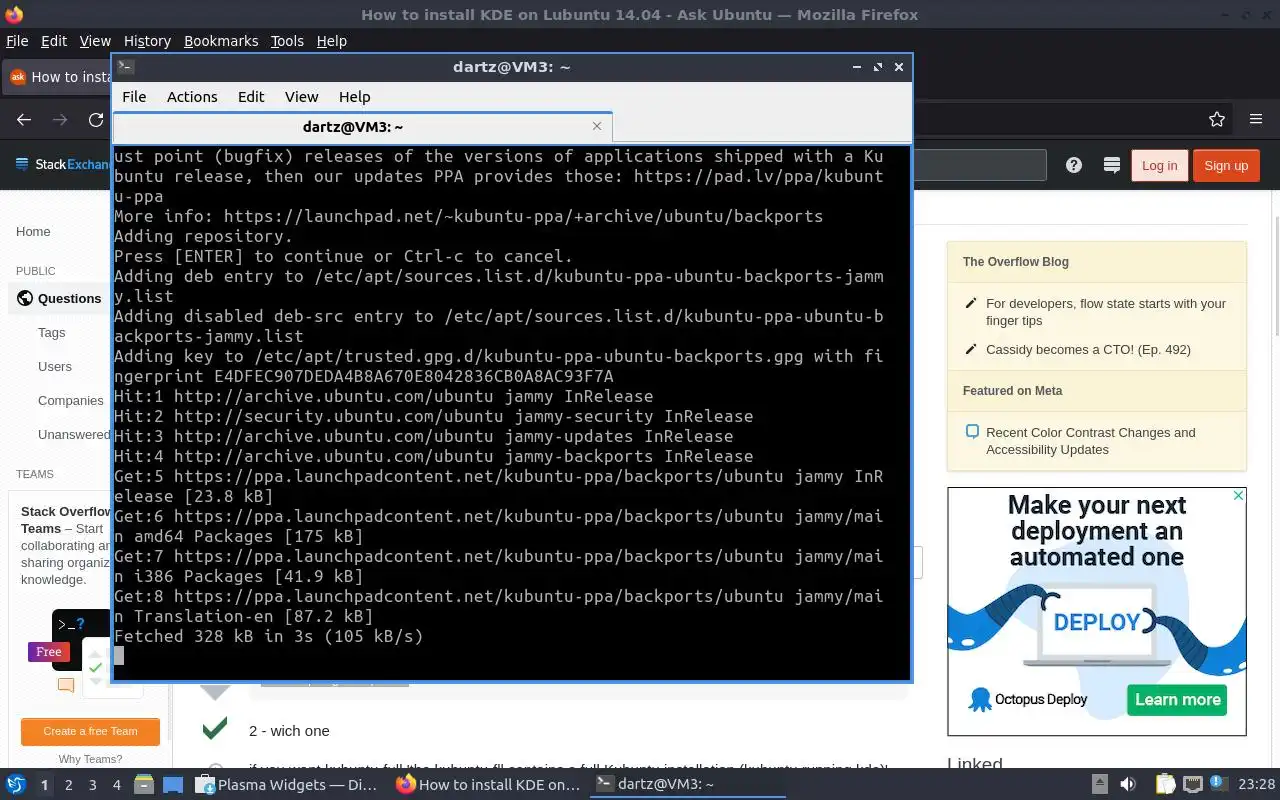Open the terminal Actions menu
Screen dimensions: 1280x800
(x=192, y=97)
